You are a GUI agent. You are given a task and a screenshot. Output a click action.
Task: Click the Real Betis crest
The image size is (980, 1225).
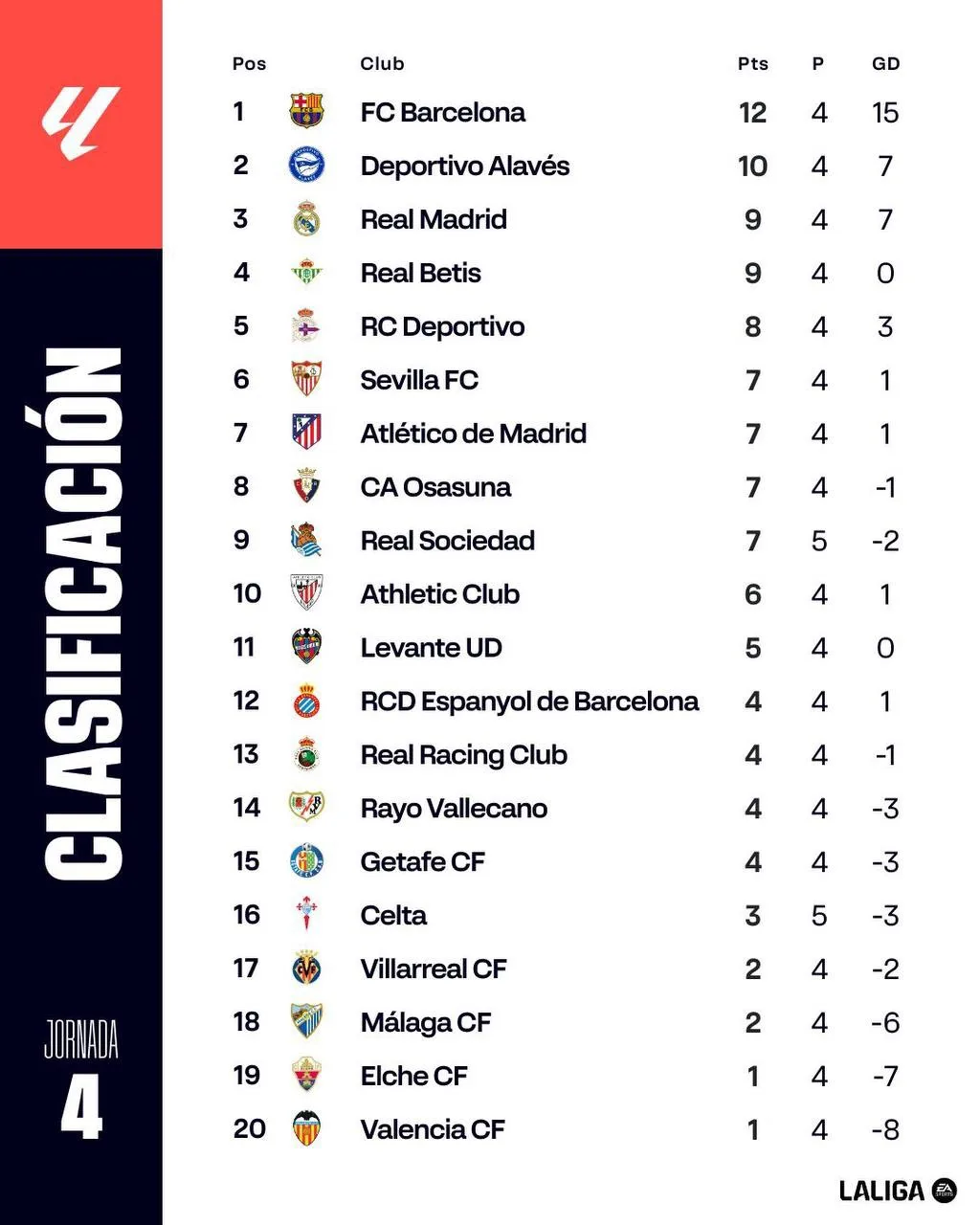306,273
